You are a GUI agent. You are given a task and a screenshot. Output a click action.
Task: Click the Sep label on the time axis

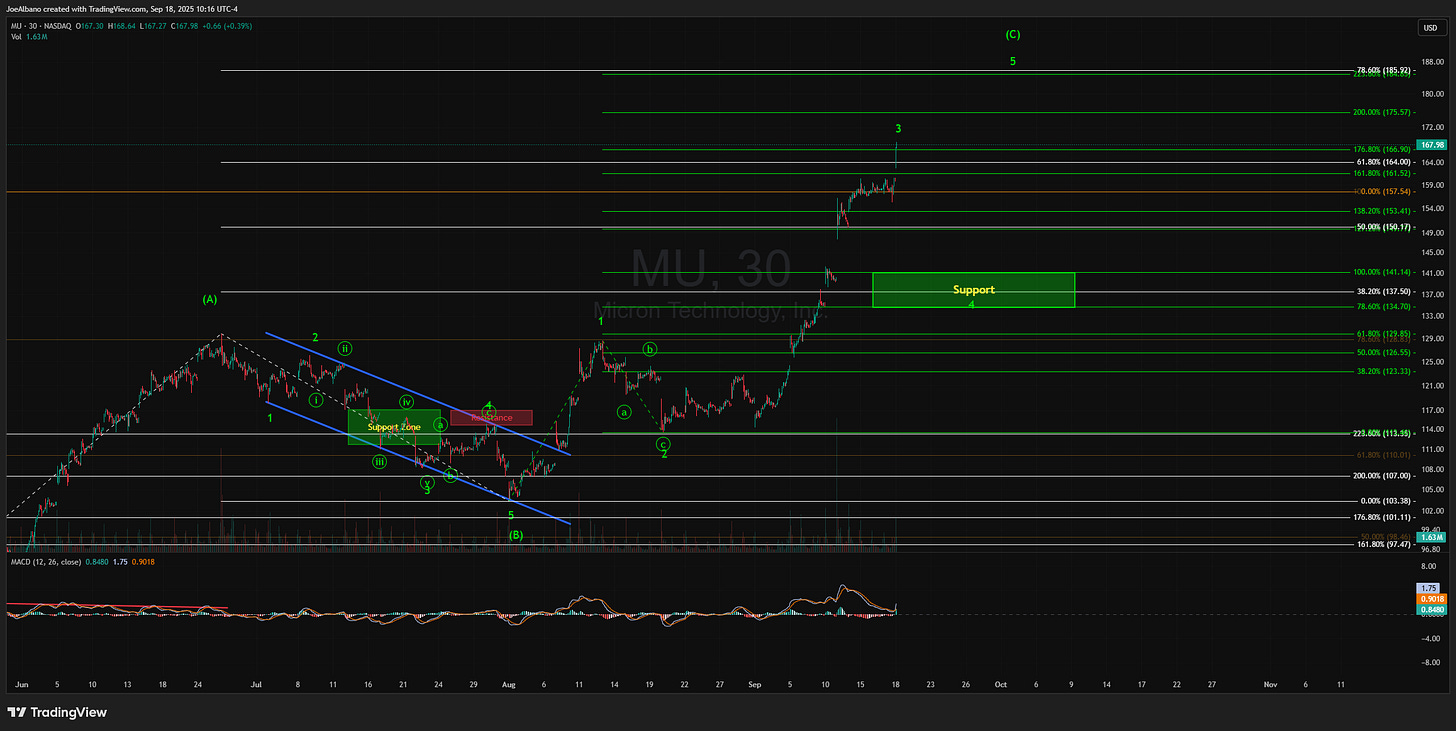754,685
